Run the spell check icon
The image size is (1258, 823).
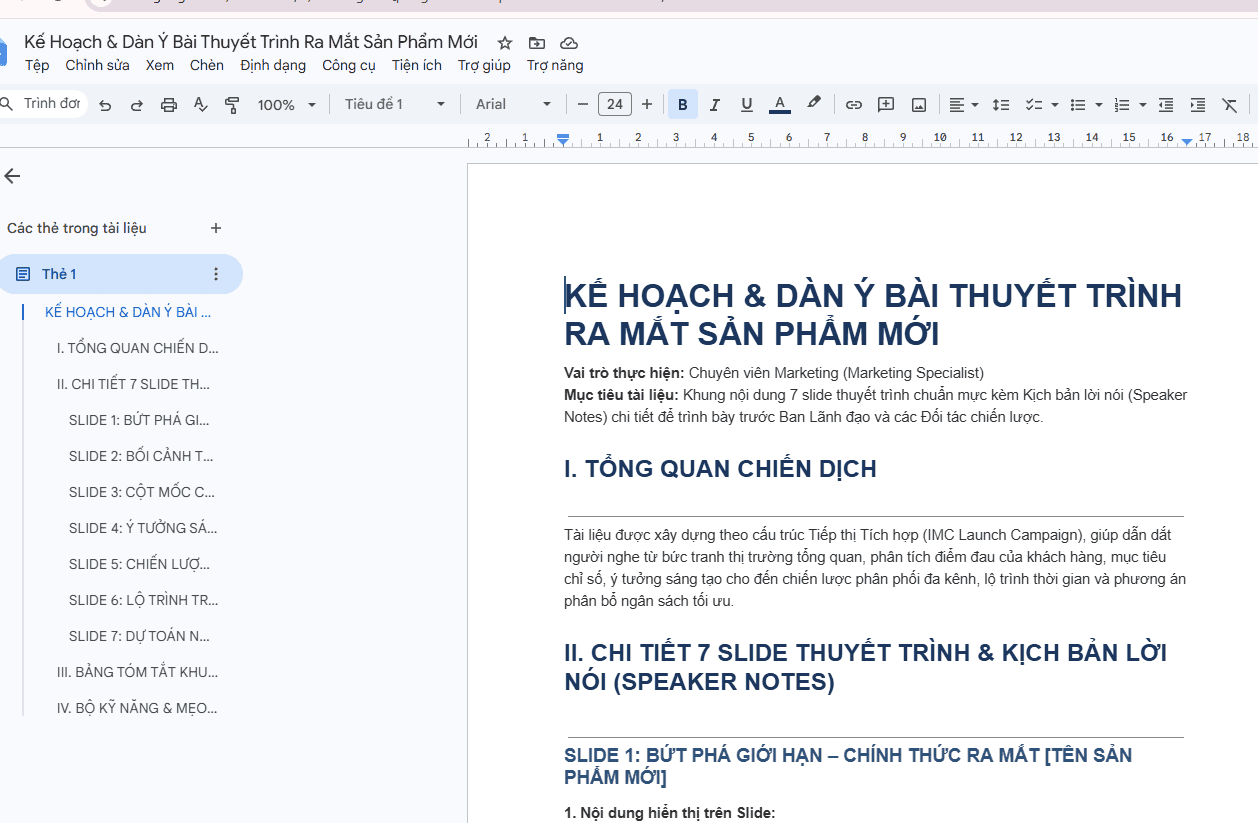(x=200, y=105)
